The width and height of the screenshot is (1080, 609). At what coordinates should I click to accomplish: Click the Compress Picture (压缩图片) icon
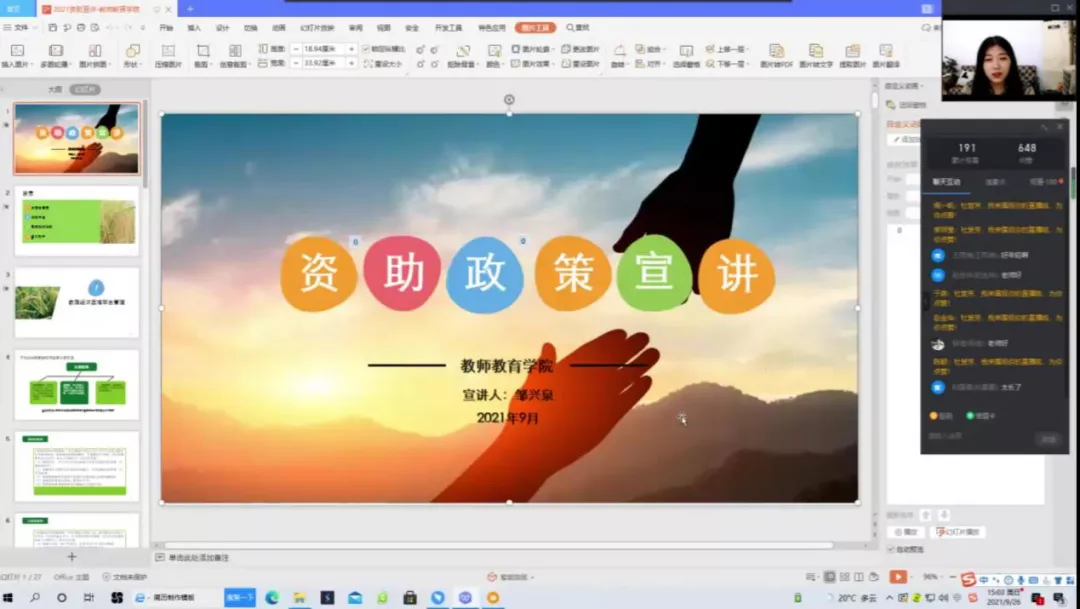(168, 51)
